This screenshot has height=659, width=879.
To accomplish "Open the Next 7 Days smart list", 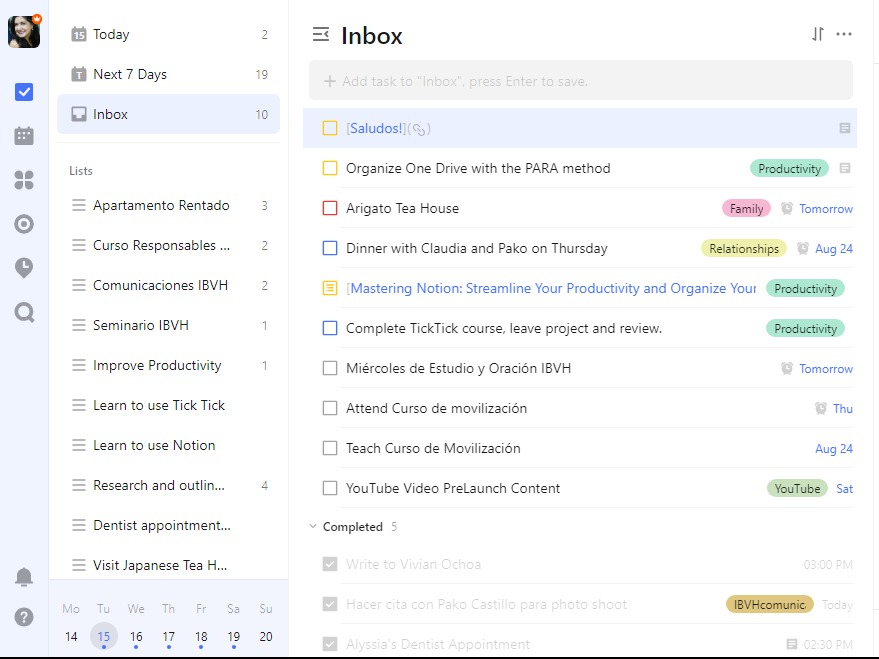I will [x=168, y=74].
